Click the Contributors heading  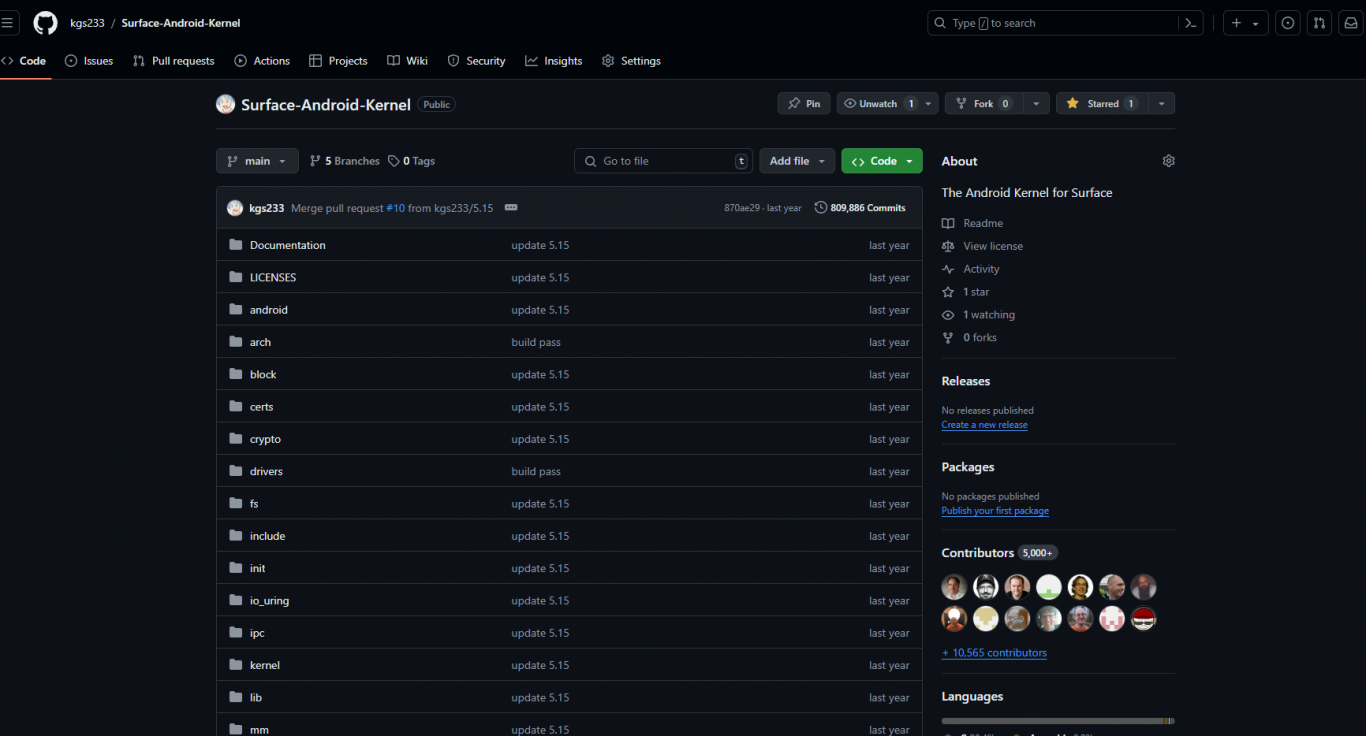(x=978, y=553)
